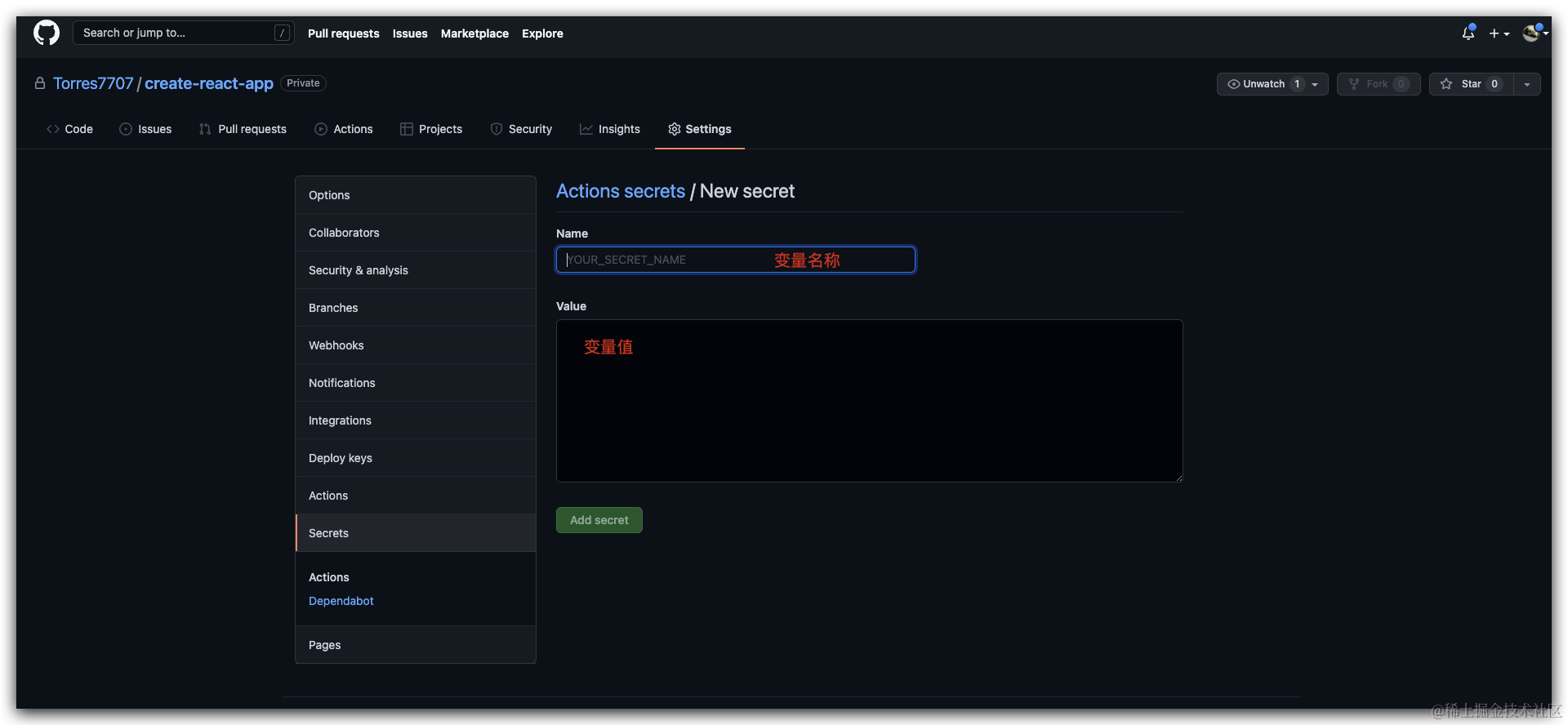Viewport: 1568px width, 725px height.
Task: Open Dependabot secrets sub-item
Action: (341, 601)
